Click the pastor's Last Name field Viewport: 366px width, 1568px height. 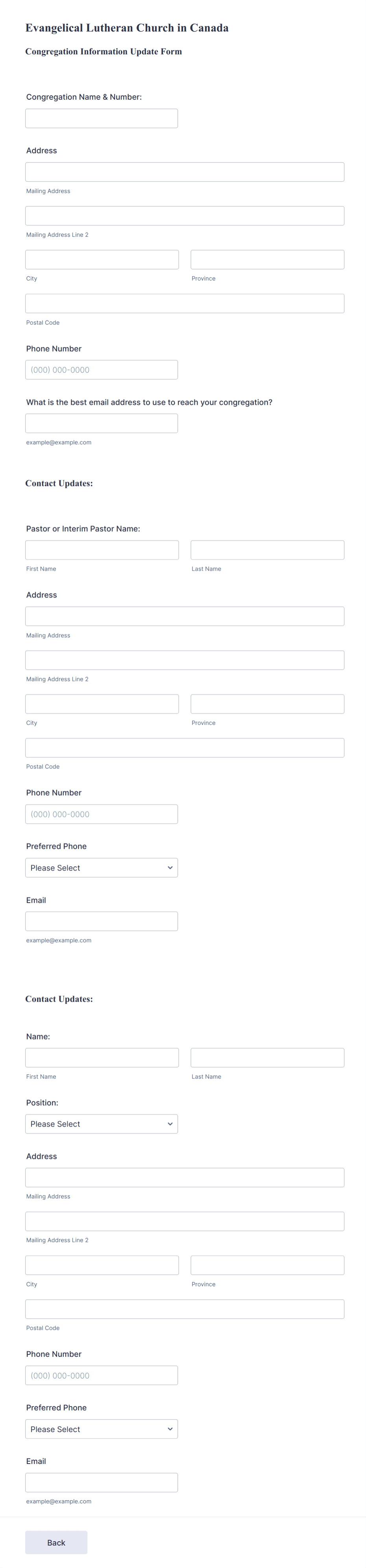click(267, 550)
